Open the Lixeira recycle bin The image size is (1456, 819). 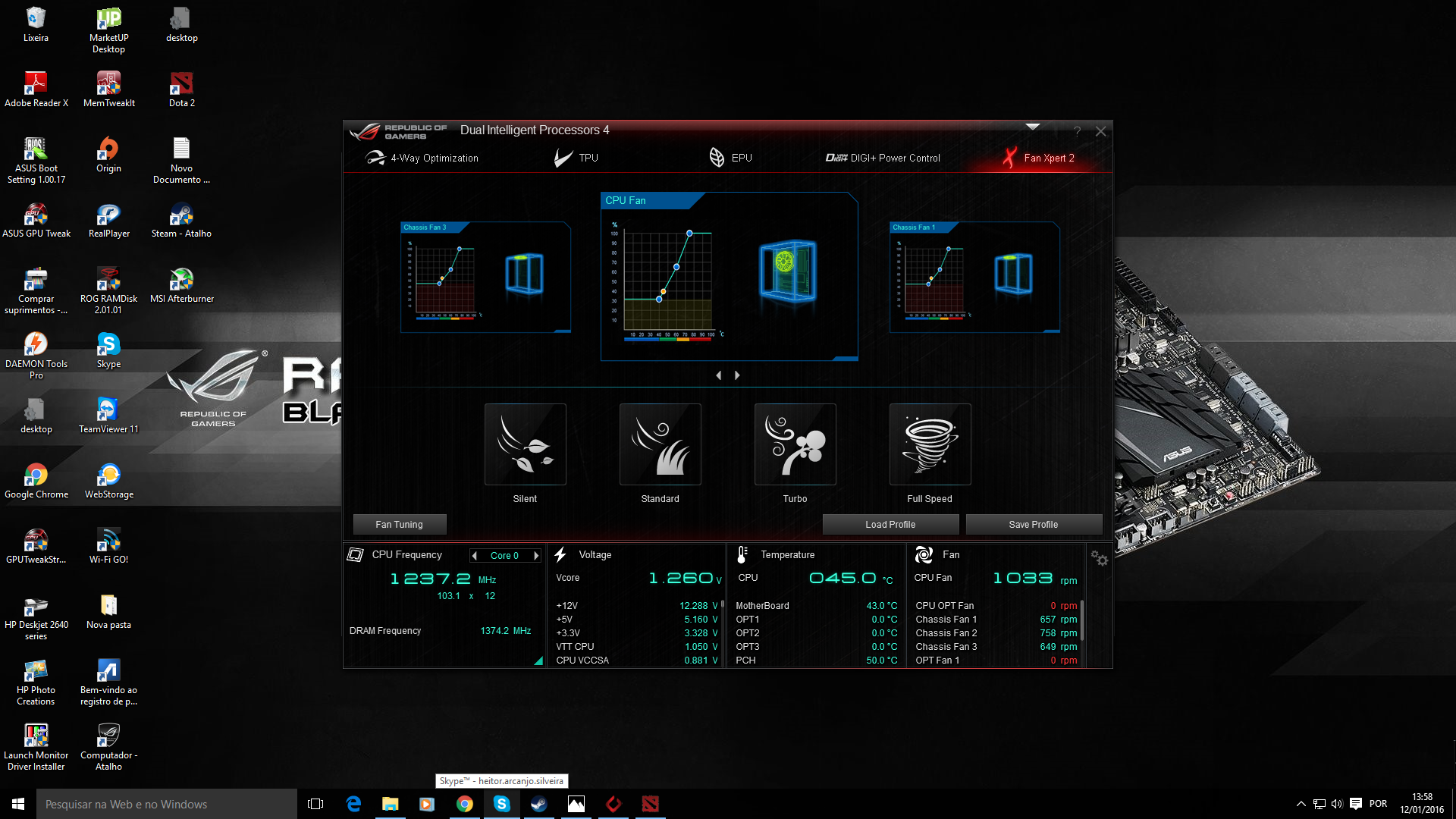pyautogui.click(x=36, y=25)
